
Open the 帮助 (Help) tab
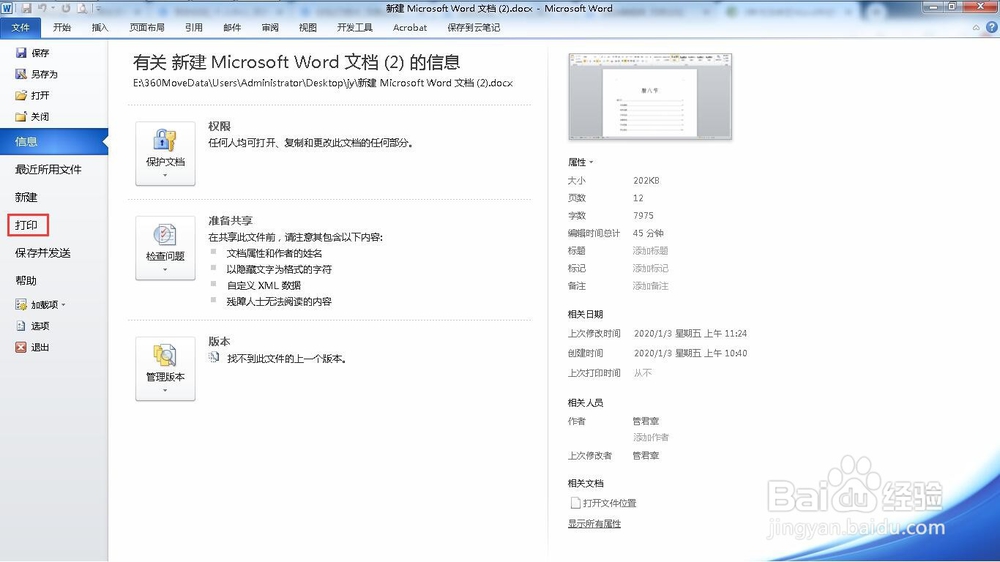coord(26,281)
